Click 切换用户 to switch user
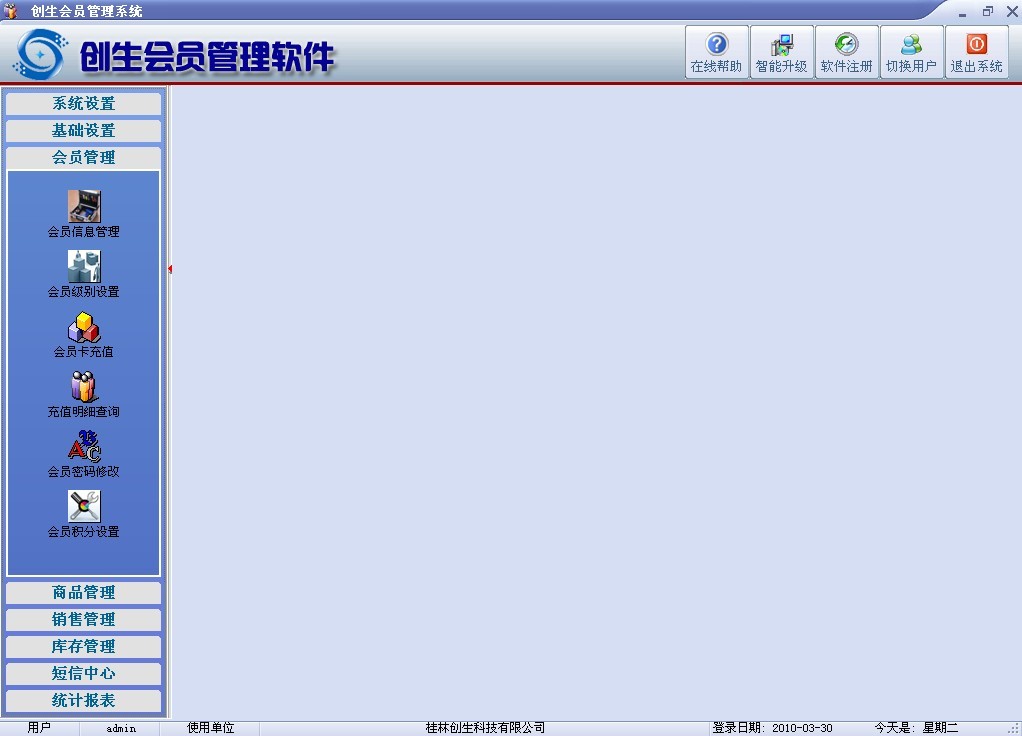 tap(911, 52)
